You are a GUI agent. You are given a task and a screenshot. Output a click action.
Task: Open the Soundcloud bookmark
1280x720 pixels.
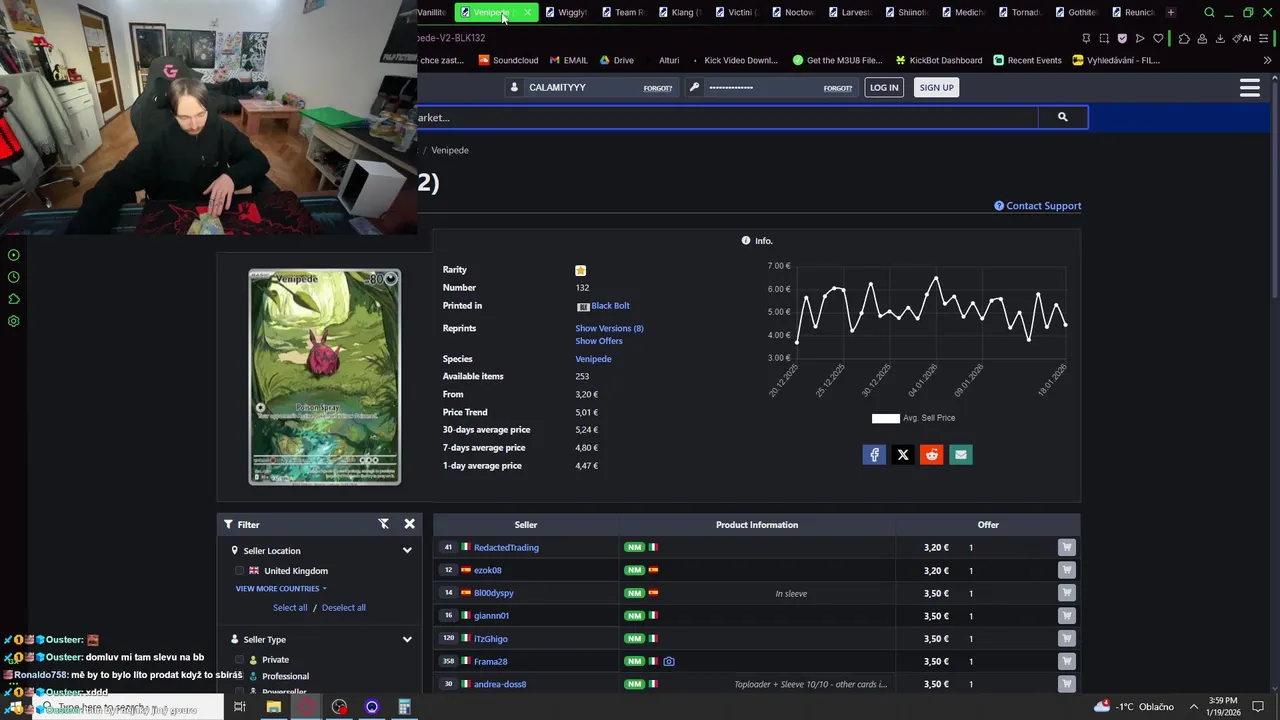tap(508, 60)
